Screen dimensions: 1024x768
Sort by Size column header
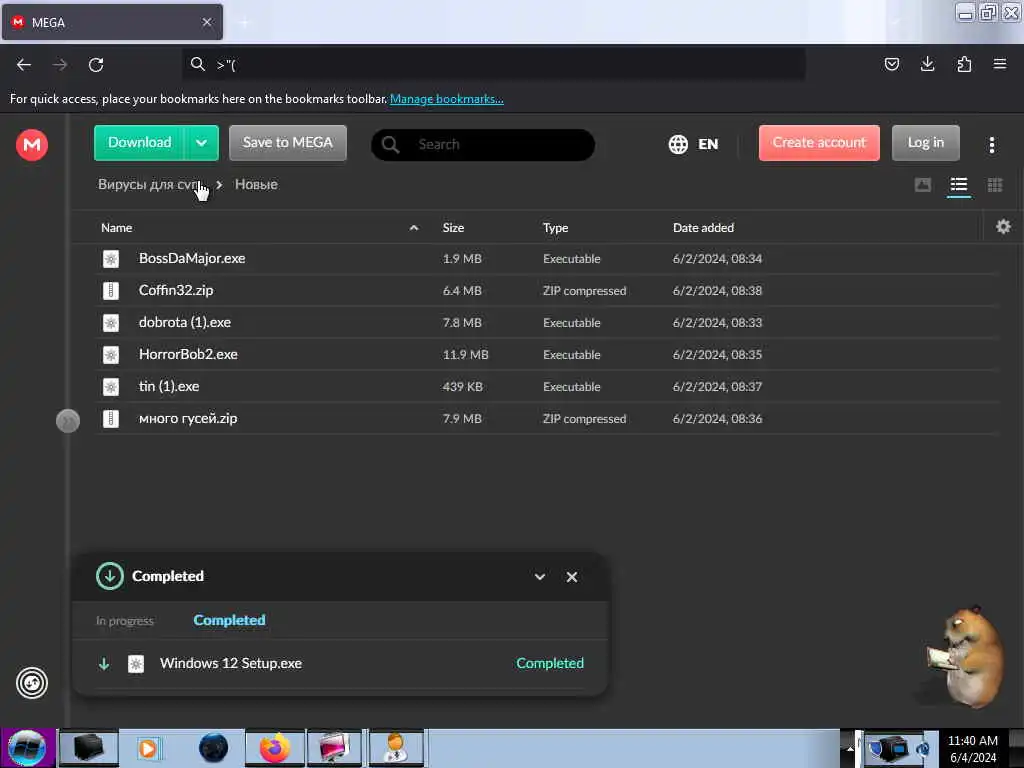[453, 227]
